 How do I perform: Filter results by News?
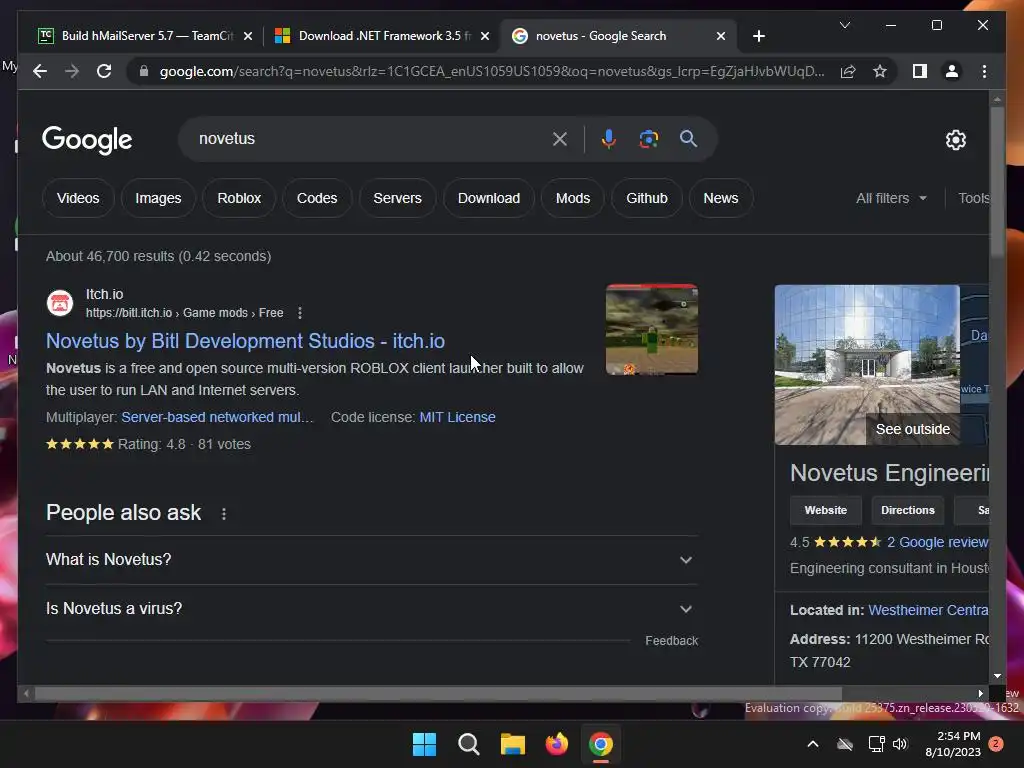coord(720,198)
